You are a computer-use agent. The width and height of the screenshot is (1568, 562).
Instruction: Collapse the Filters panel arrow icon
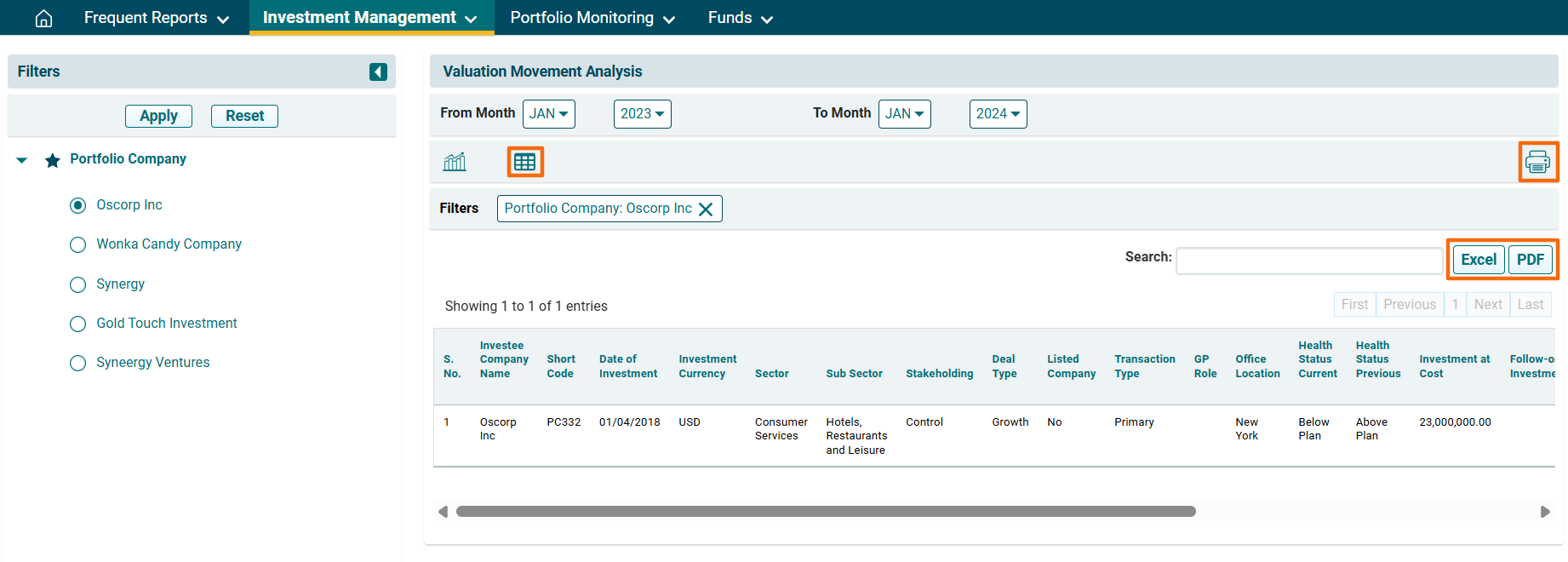(x=378, y=72)
